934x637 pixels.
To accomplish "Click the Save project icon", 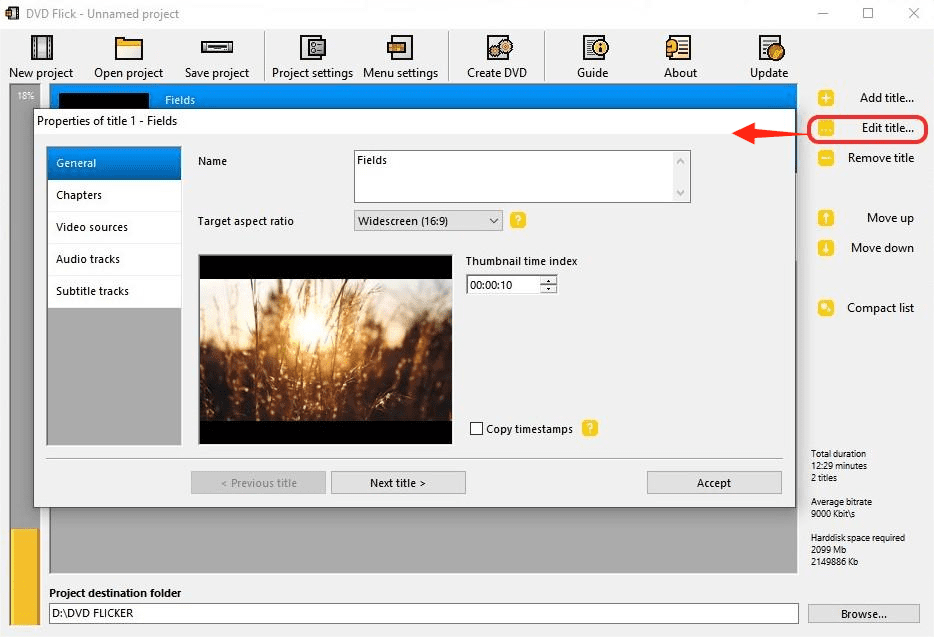I will [217, 48].
